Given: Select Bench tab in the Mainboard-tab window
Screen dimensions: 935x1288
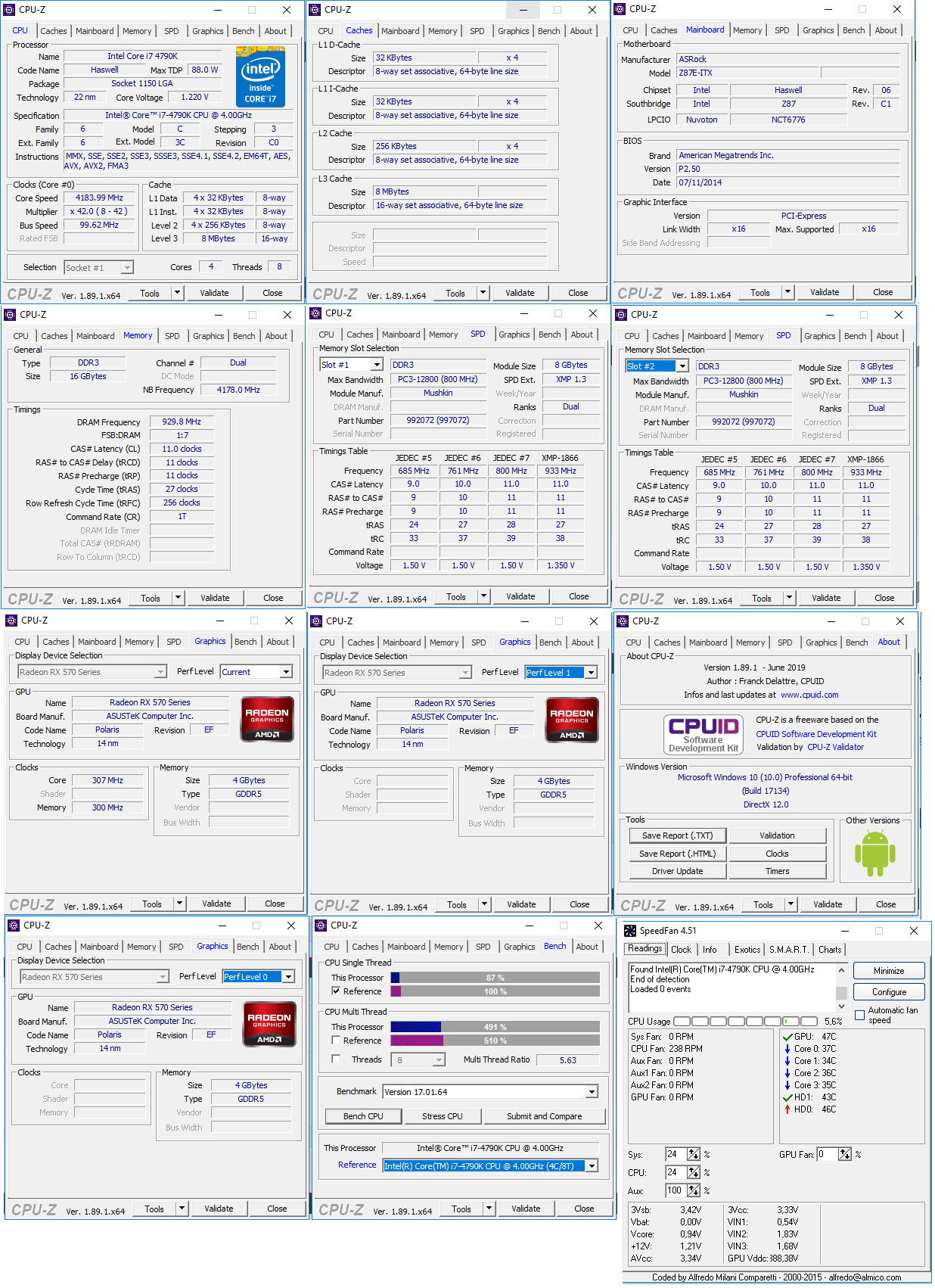Looking at the screenshot, I should pos(853,30).
